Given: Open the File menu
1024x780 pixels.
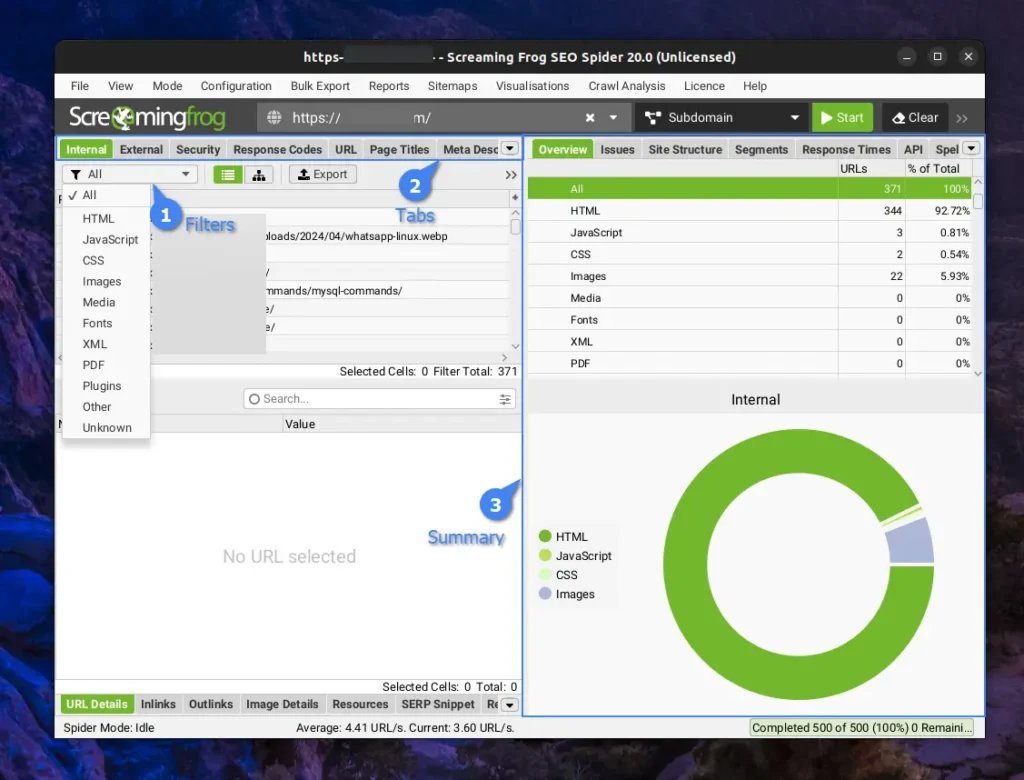Looking at the screenshot, I should click(80, 86).
